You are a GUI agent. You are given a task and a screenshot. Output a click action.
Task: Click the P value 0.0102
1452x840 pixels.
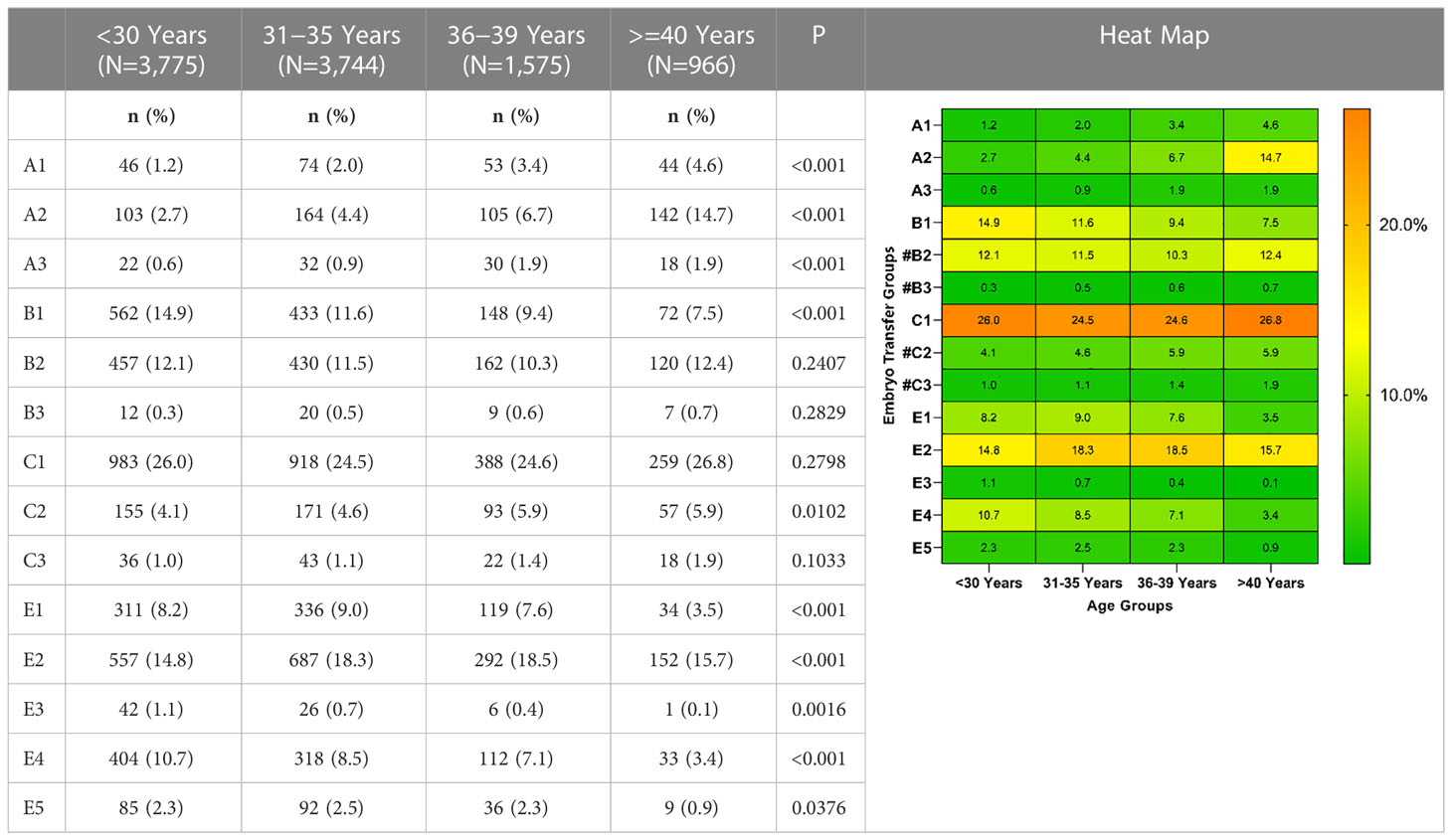pos(819,512)
